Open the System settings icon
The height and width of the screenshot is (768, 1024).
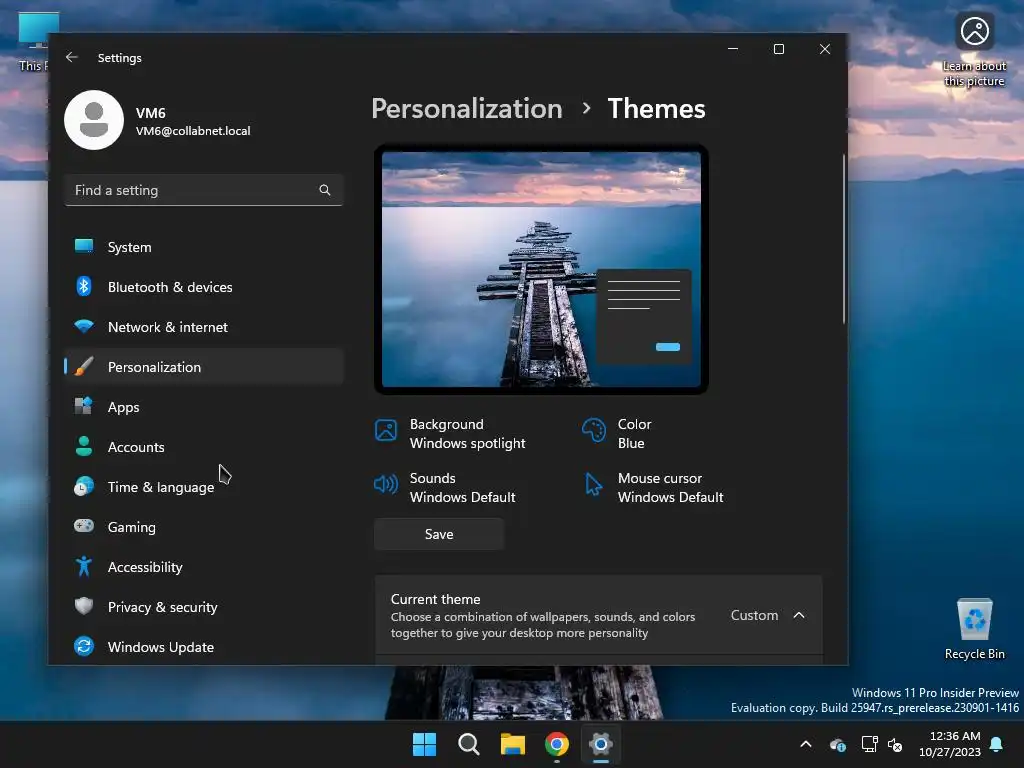[x=84, y=246]
